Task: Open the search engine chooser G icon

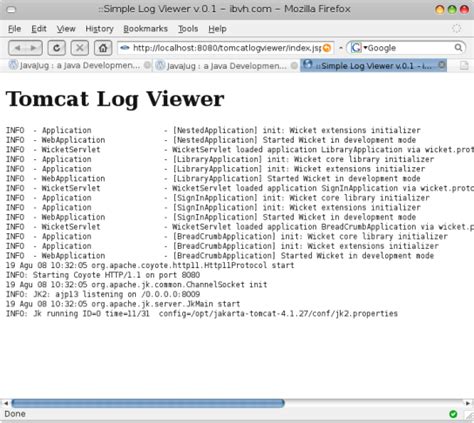Action: (356, 48)
